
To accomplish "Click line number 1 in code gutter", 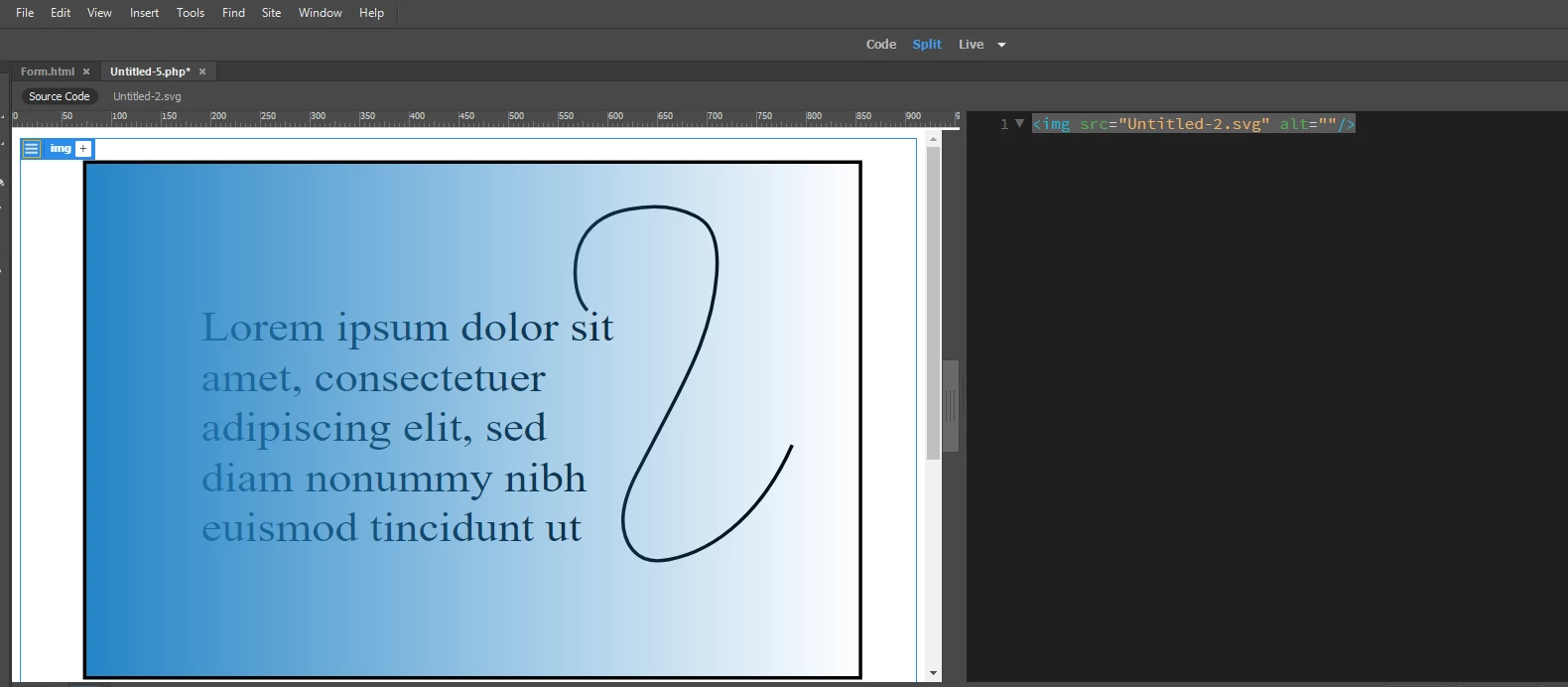I will pos(1004,124).
